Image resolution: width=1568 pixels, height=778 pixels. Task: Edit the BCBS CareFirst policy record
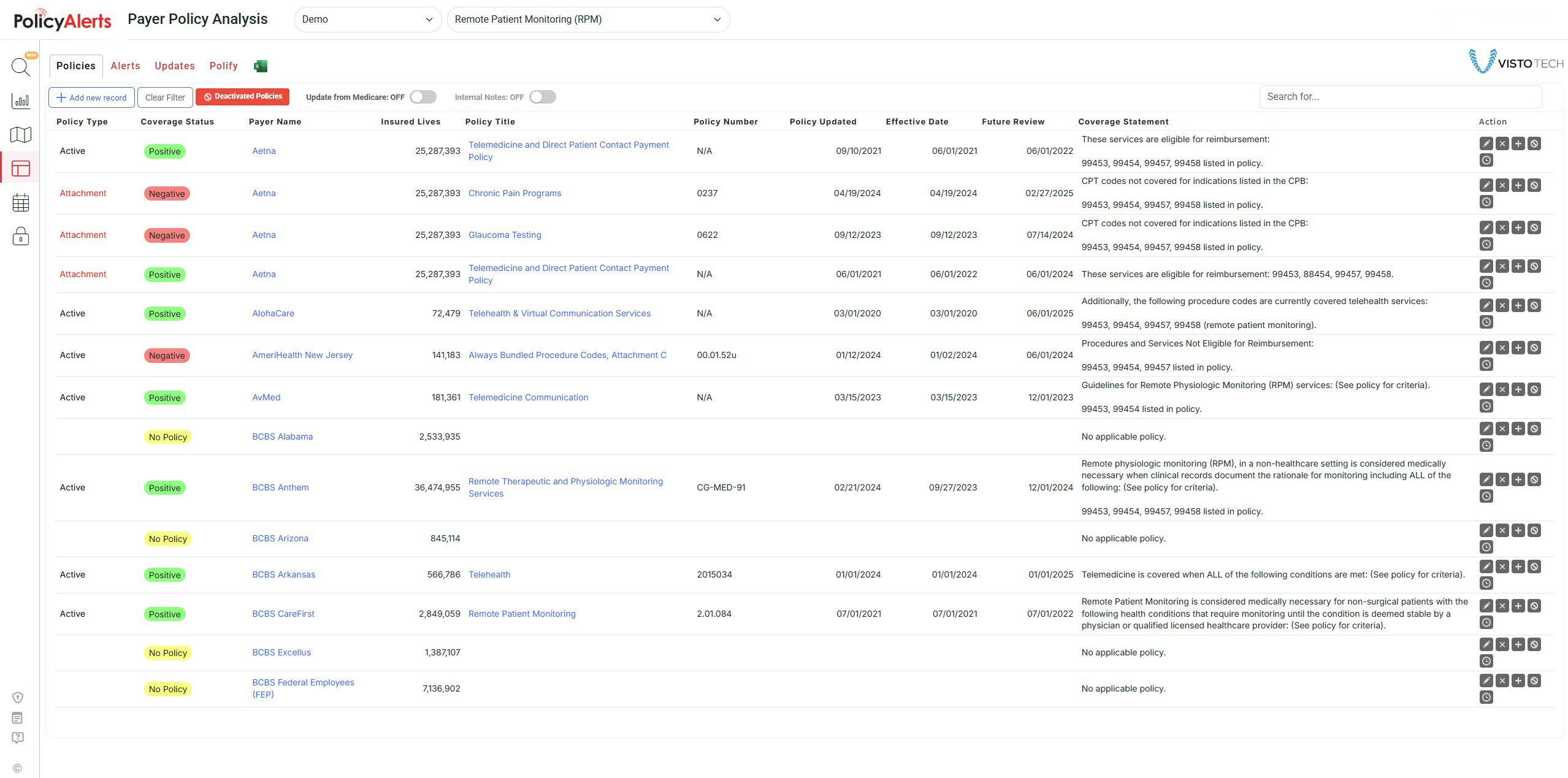(1486, 606)
